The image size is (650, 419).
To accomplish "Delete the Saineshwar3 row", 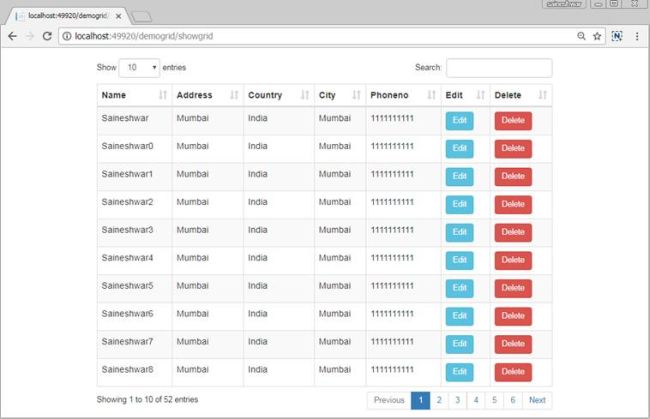I will (x=513, y=233).
